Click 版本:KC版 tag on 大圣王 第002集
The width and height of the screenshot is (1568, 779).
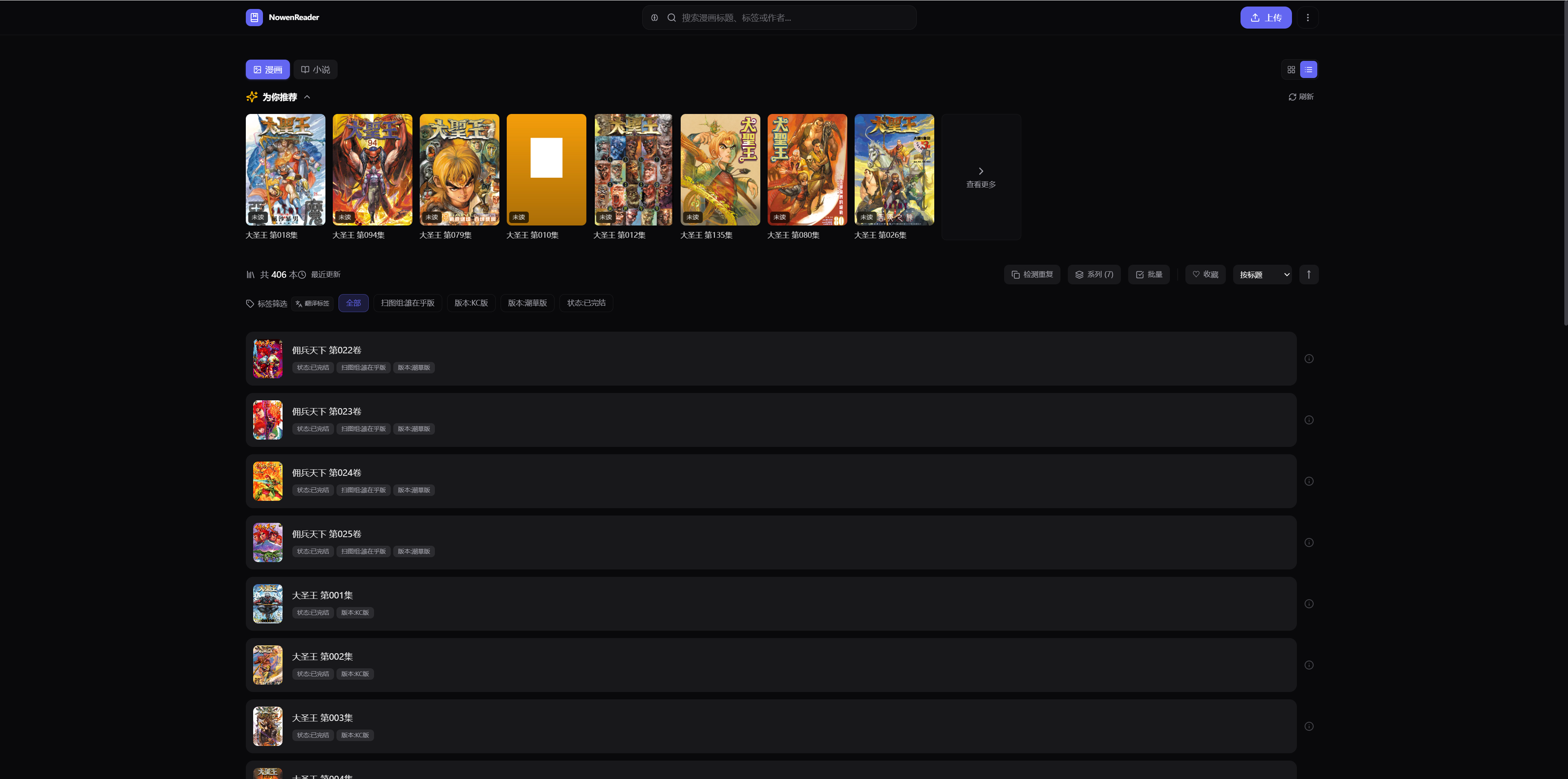coord(355,674)
